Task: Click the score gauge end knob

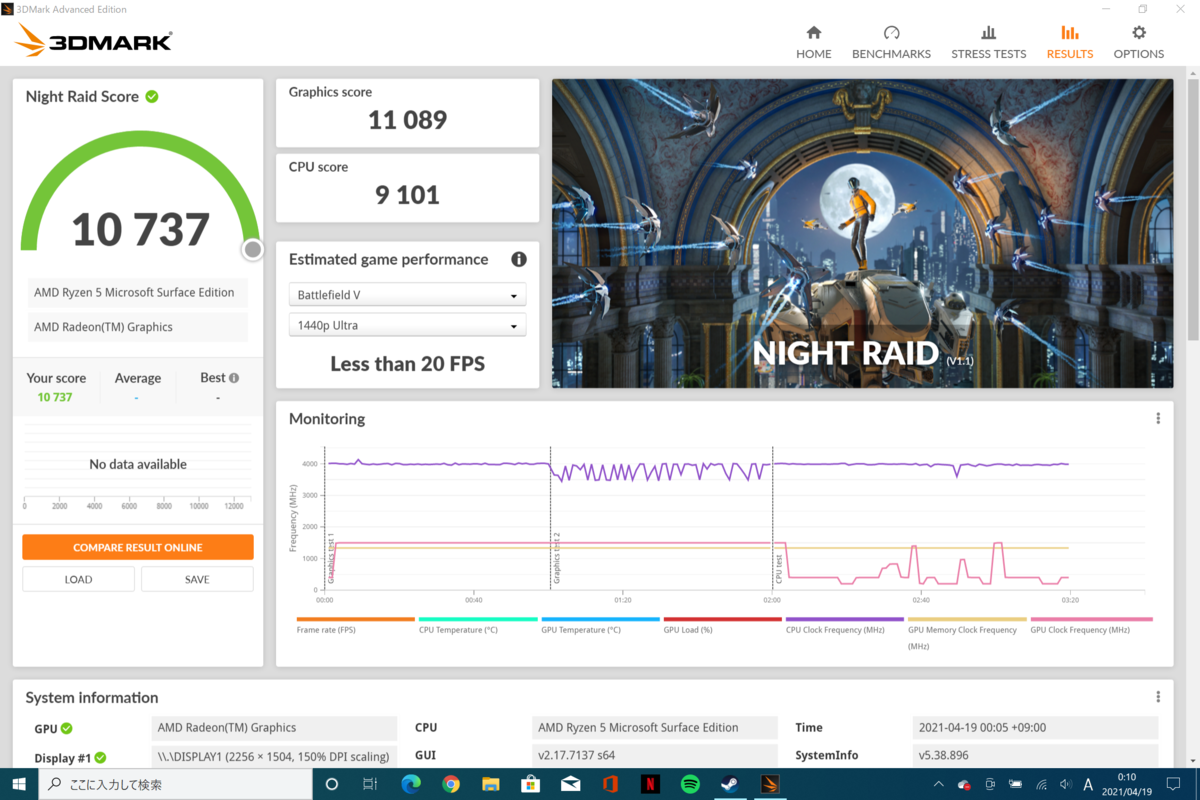Action: click(253, 249)
